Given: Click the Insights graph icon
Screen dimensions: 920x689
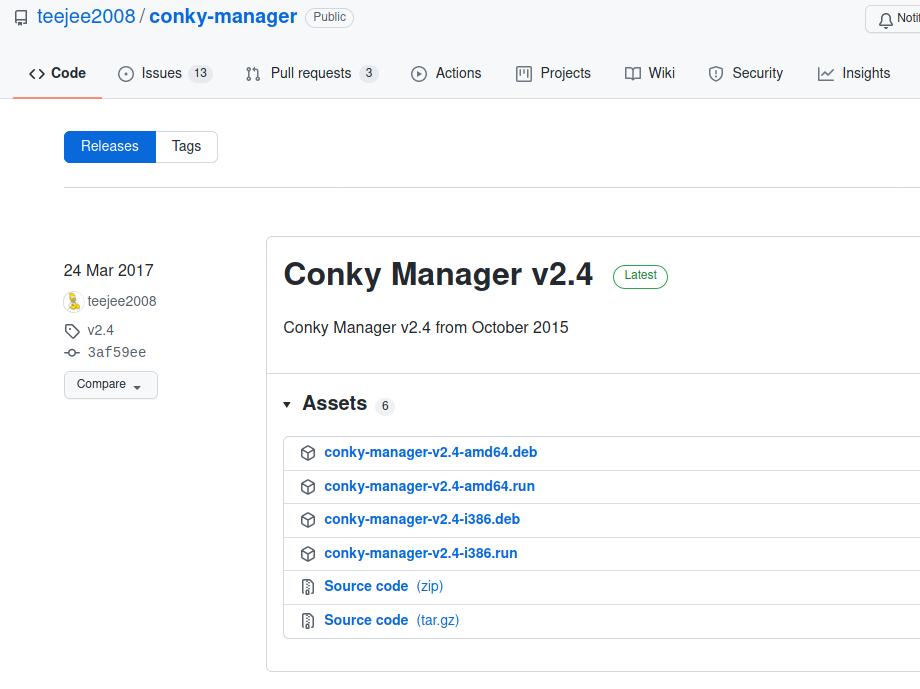Looking at the screenshot, I should click(826, 74).
